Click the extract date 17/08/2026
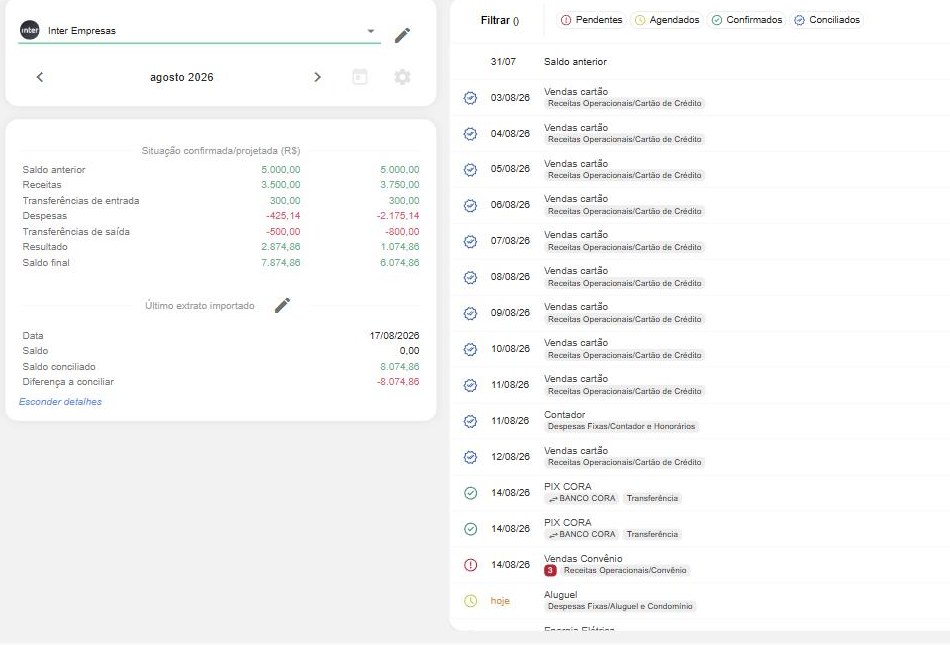950x645 pixels. (x=394, y=336)
